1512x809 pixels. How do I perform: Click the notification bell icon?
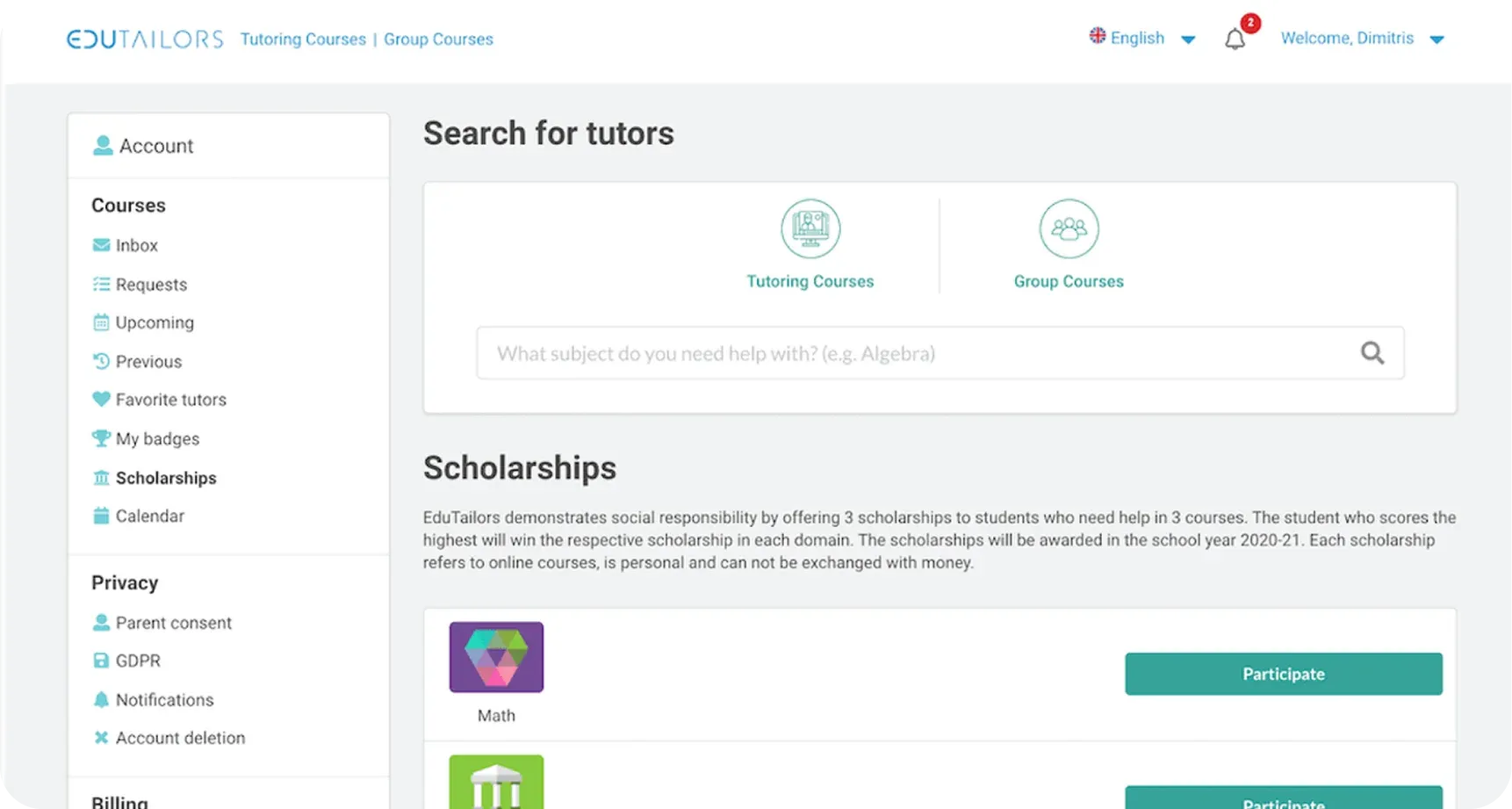click(1235, 40)
